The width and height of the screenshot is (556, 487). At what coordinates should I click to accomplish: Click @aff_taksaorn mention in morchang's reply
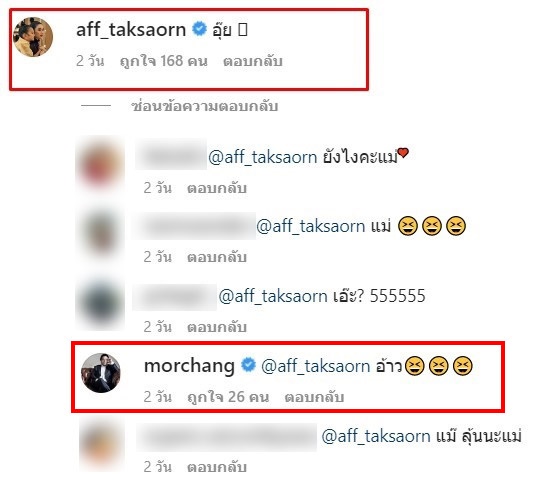[316, 366]
